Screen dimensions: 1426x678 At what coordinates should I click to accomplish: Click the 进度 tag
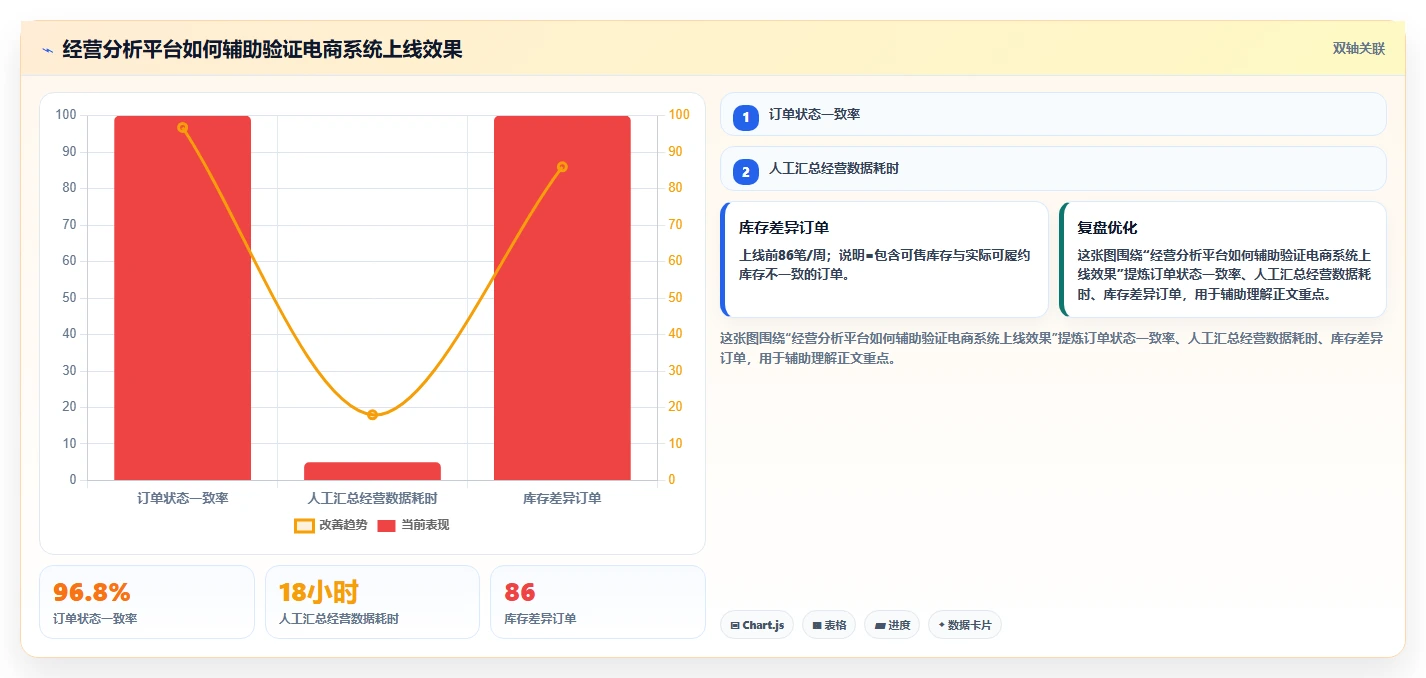click(892, 625)
